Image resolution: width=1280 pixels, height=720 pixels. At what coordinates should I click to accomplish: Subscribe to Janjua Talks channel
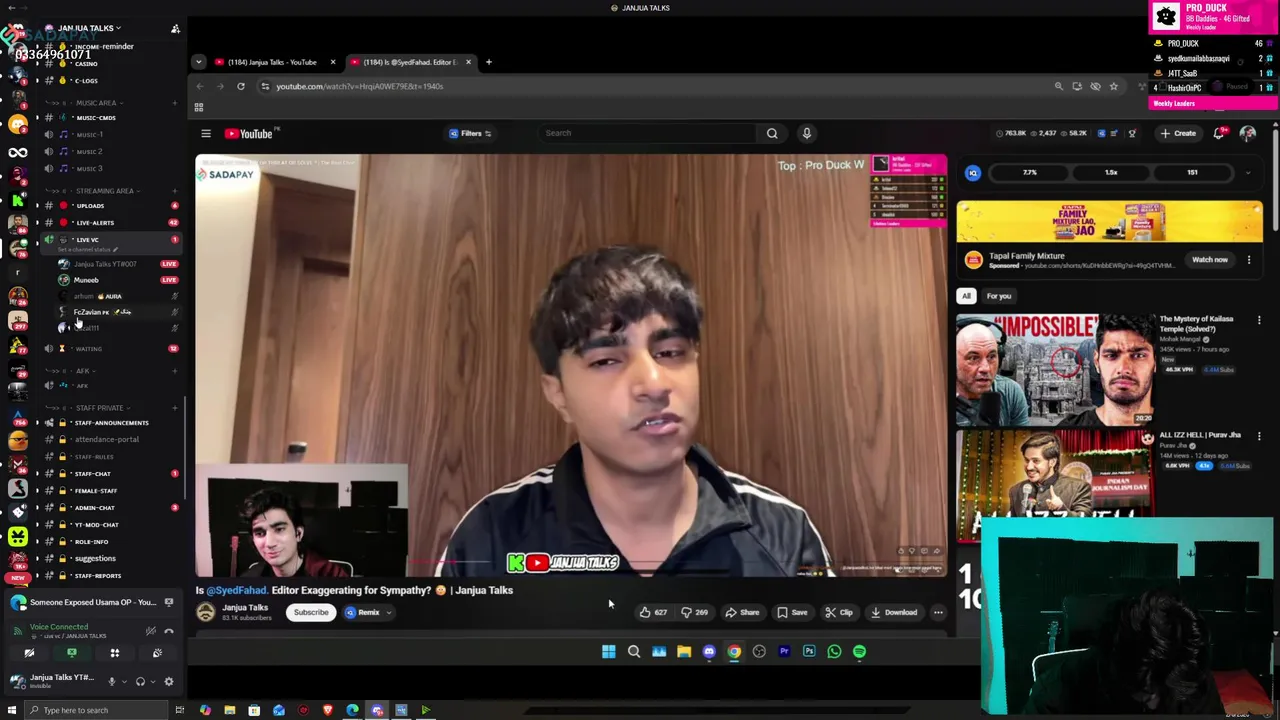click(x=311, y=612)
